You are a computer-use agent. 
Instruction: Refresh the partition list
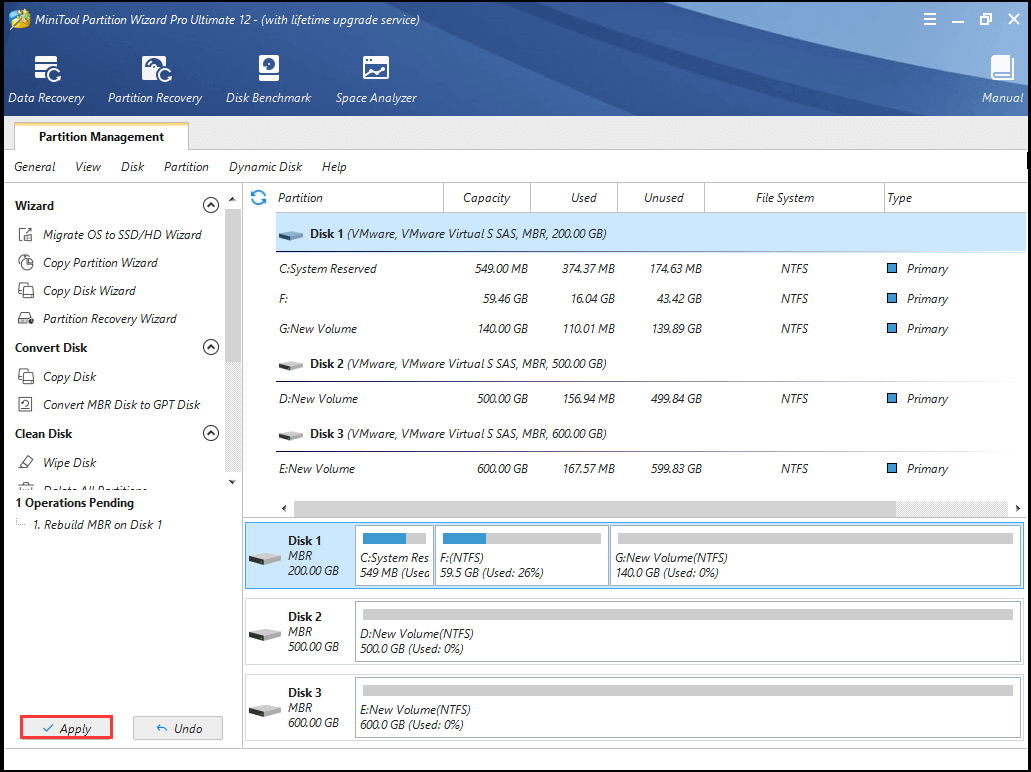(258, 197)
